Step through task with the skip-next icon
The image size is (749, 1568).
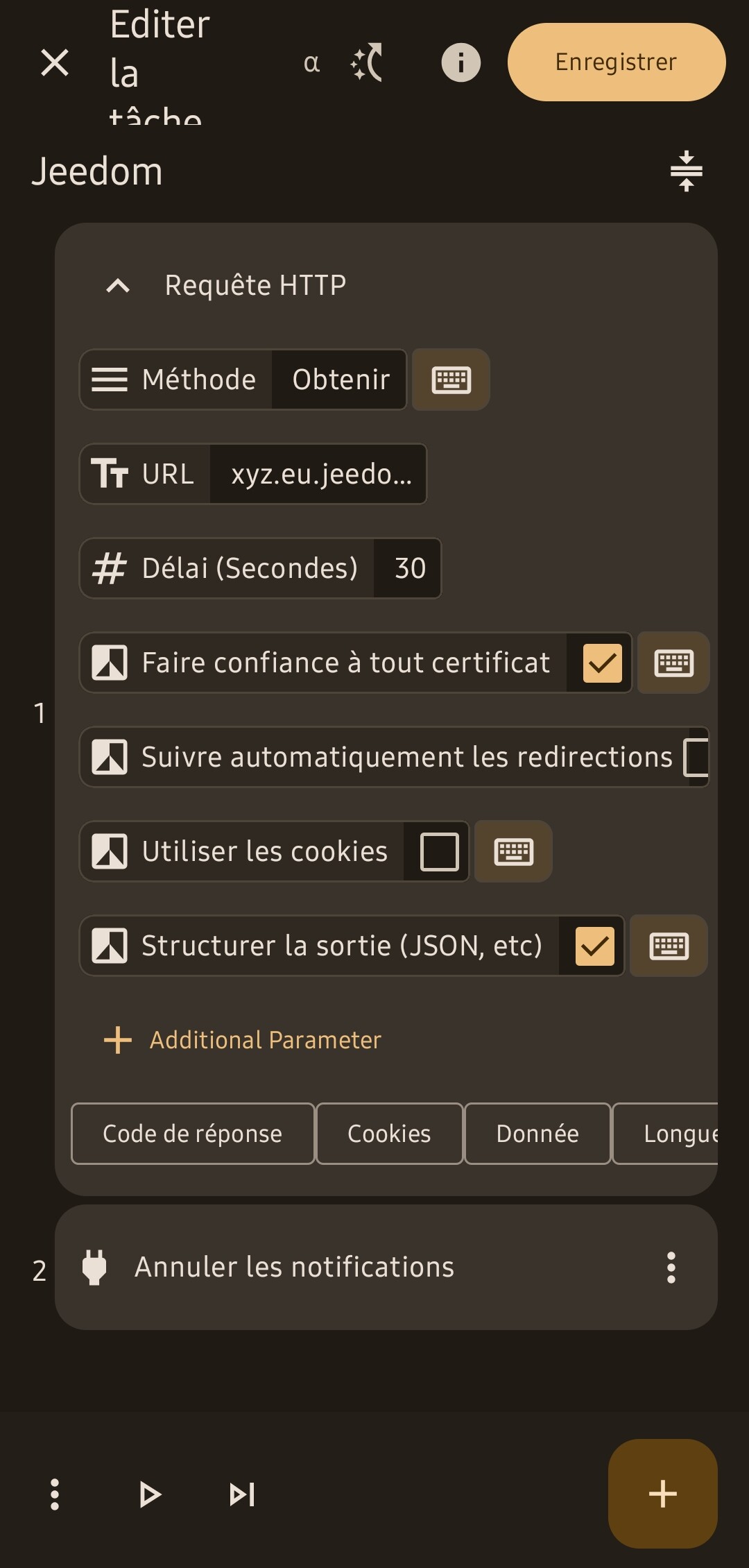[242, 1494]
